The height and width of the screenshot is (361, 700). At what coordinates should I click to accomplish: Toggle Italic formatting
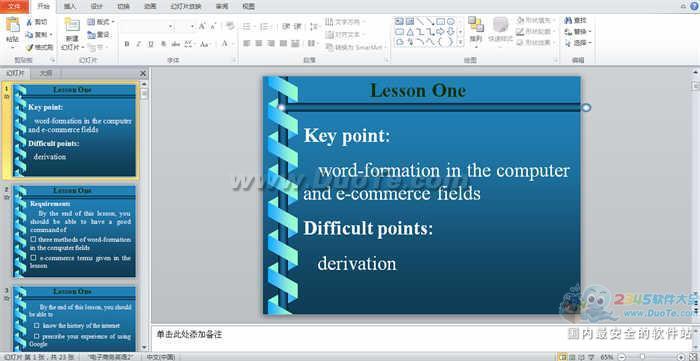[x=139, y=44]
